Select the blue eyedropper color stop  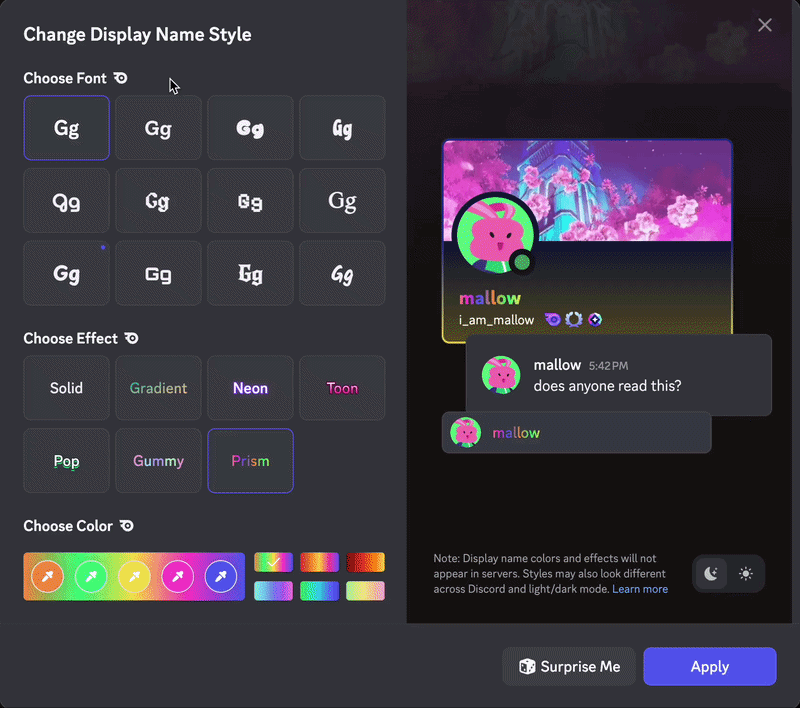click(x=221, y=576)
